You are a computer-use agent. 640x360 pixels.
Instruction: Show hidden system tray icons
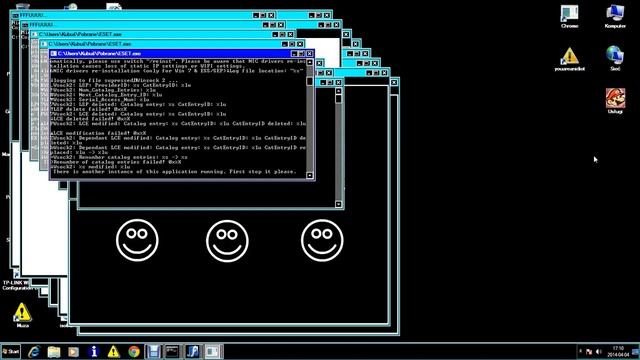point(580,351)
